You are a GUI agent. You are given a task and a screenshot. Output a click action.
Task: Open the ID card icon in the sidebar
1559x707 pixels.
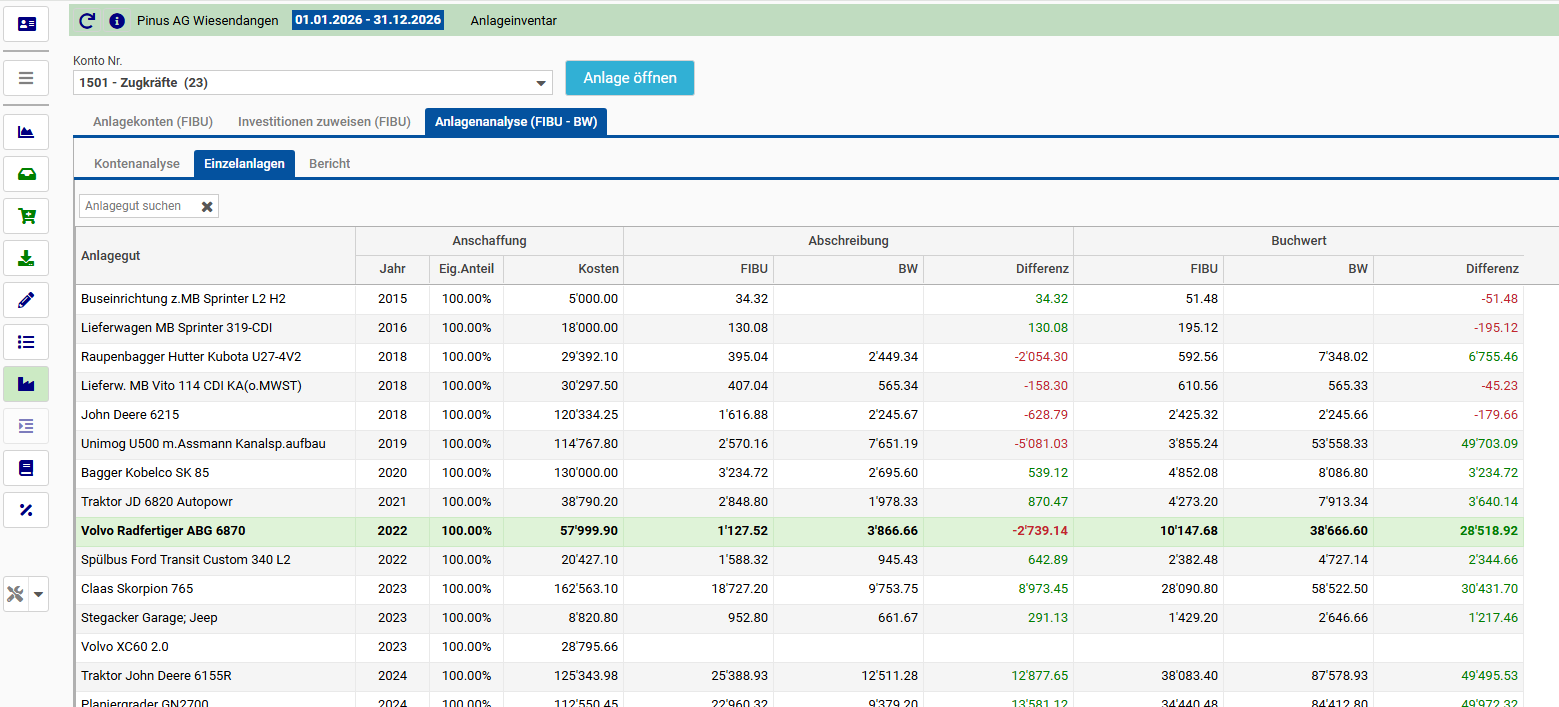[x=26, y=24]
